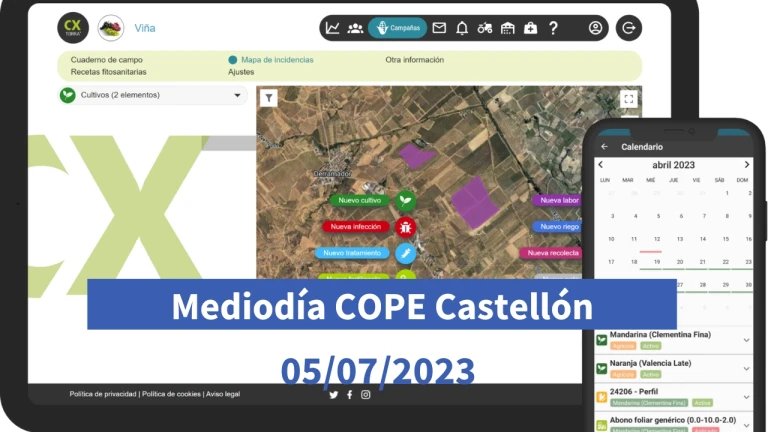Expand the Naranja (Valencia Late) entry

pyautogui.click(x=746, y=368)
